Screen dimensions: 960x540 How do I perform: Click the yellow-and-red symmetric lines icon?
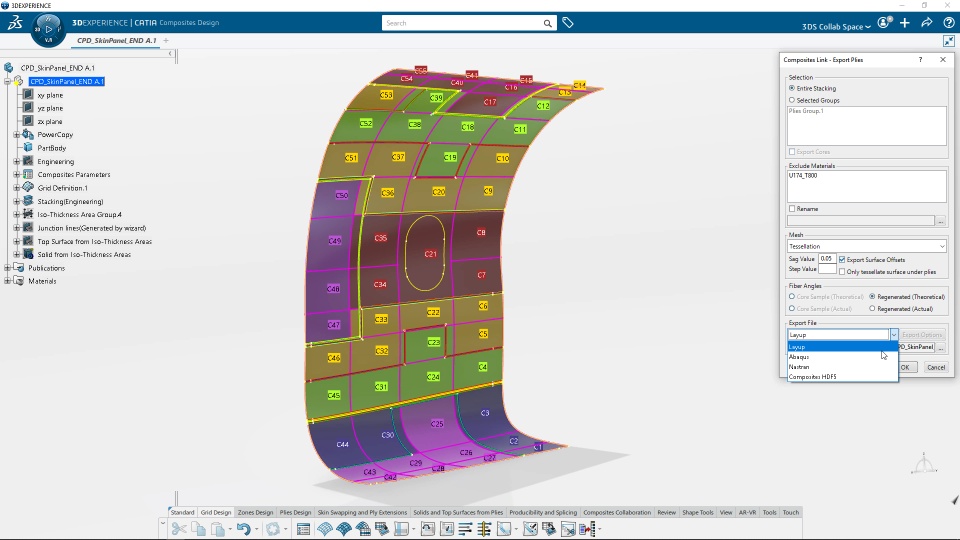pos(484,529)
